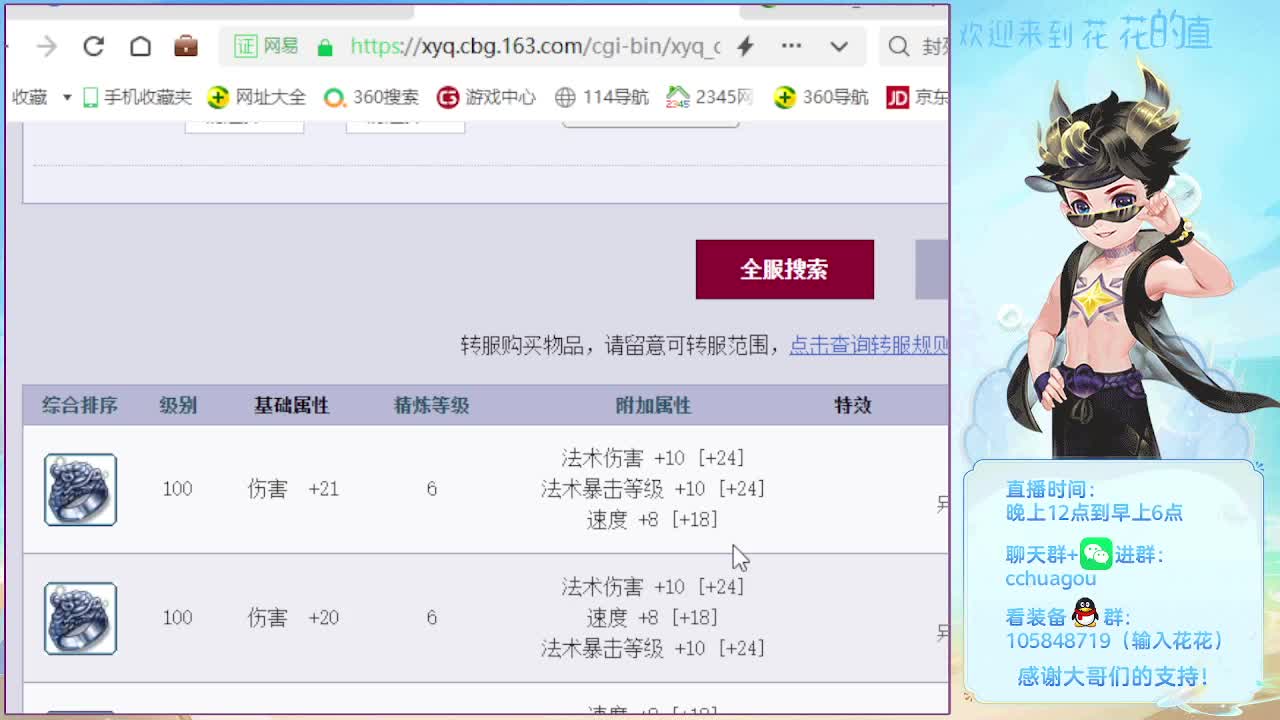Expand the 收藏 bookmarks dropdown arrow
This screenshot has width=1280, height=720.
(67, 97)
